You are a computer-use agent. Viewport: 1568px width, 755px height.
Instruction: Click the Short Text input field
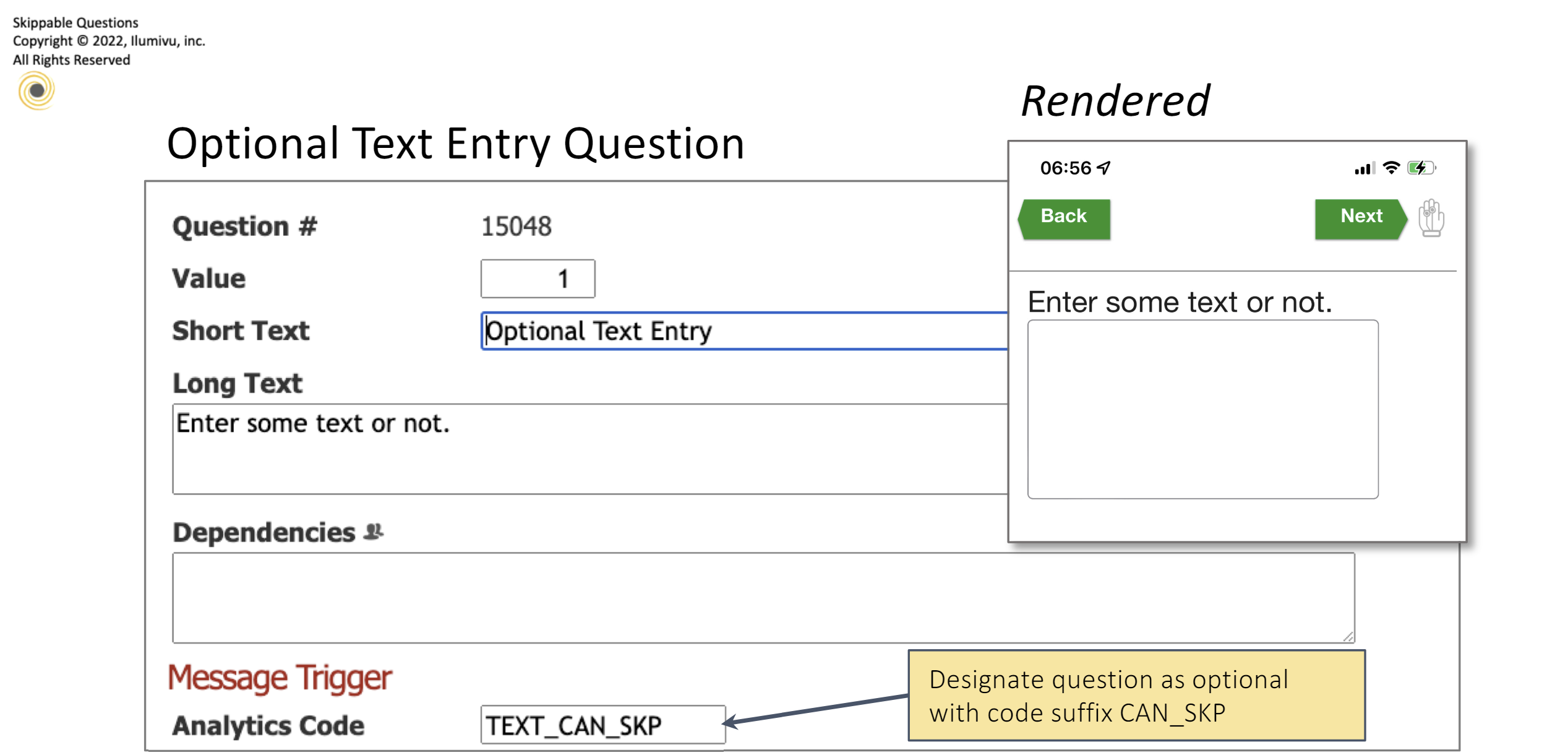[x=742, y=331]
